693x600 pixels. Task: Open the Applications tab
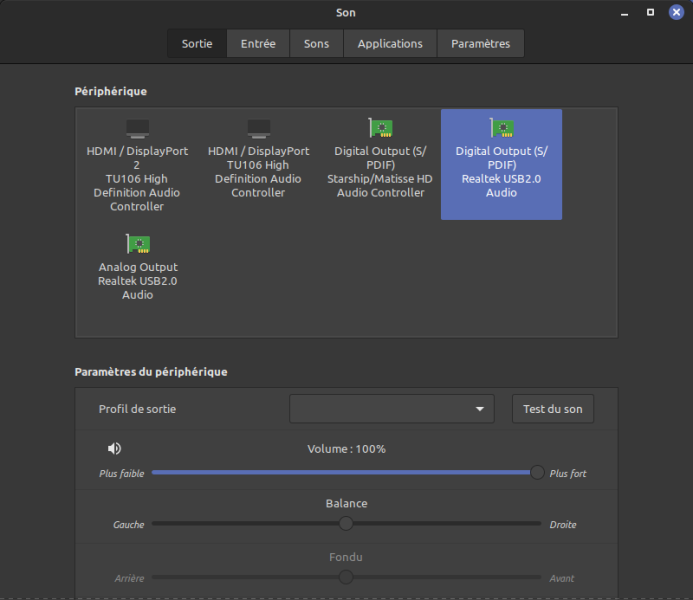point(390,44)
